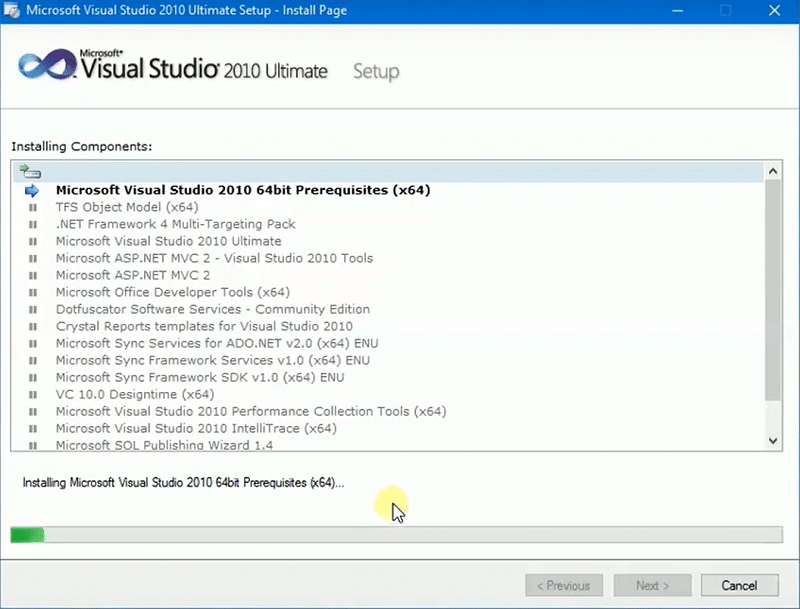Click the Visual Studio icon in the title bar
Screen dimensions: 800x609
(11, 10)
